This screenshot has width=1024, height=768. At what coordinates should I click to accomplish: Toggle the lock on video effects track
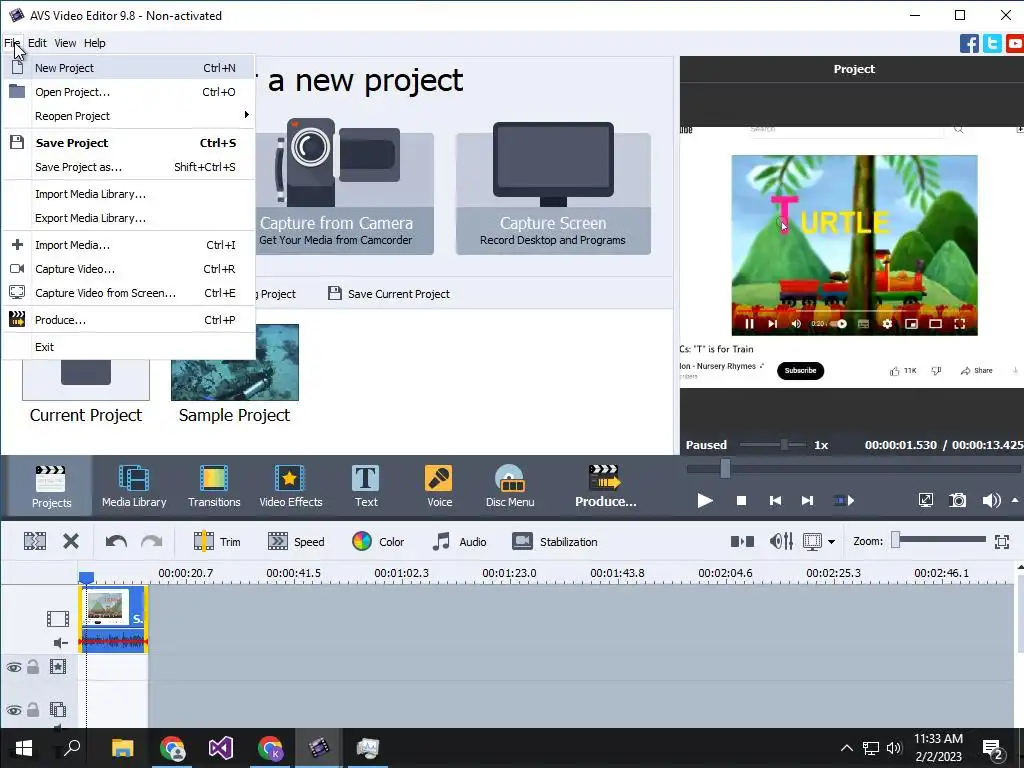click(x=33, y=666)
